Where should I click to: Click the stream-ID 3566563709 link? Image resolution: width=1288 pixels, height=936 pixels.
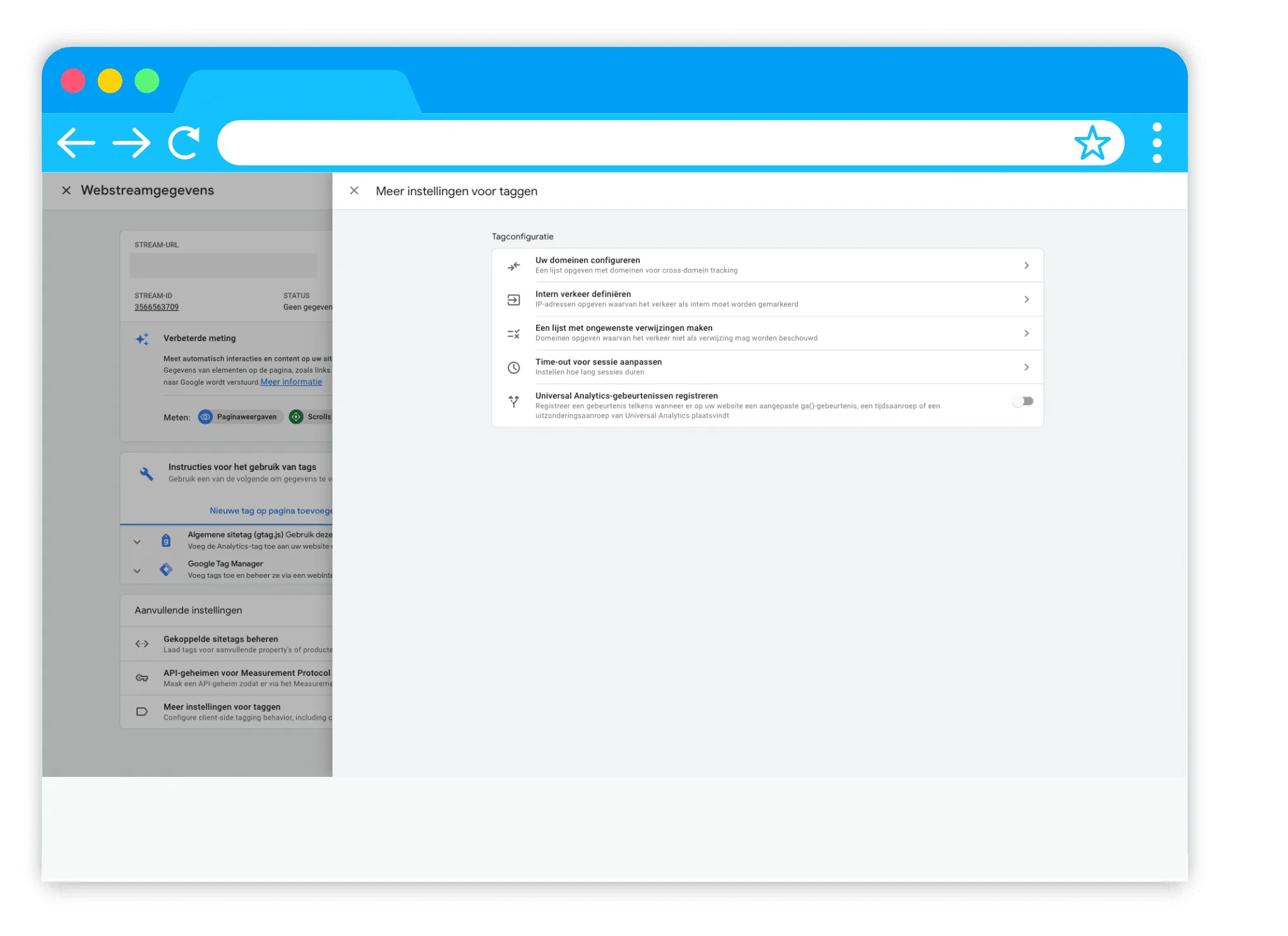pos(157,307)
